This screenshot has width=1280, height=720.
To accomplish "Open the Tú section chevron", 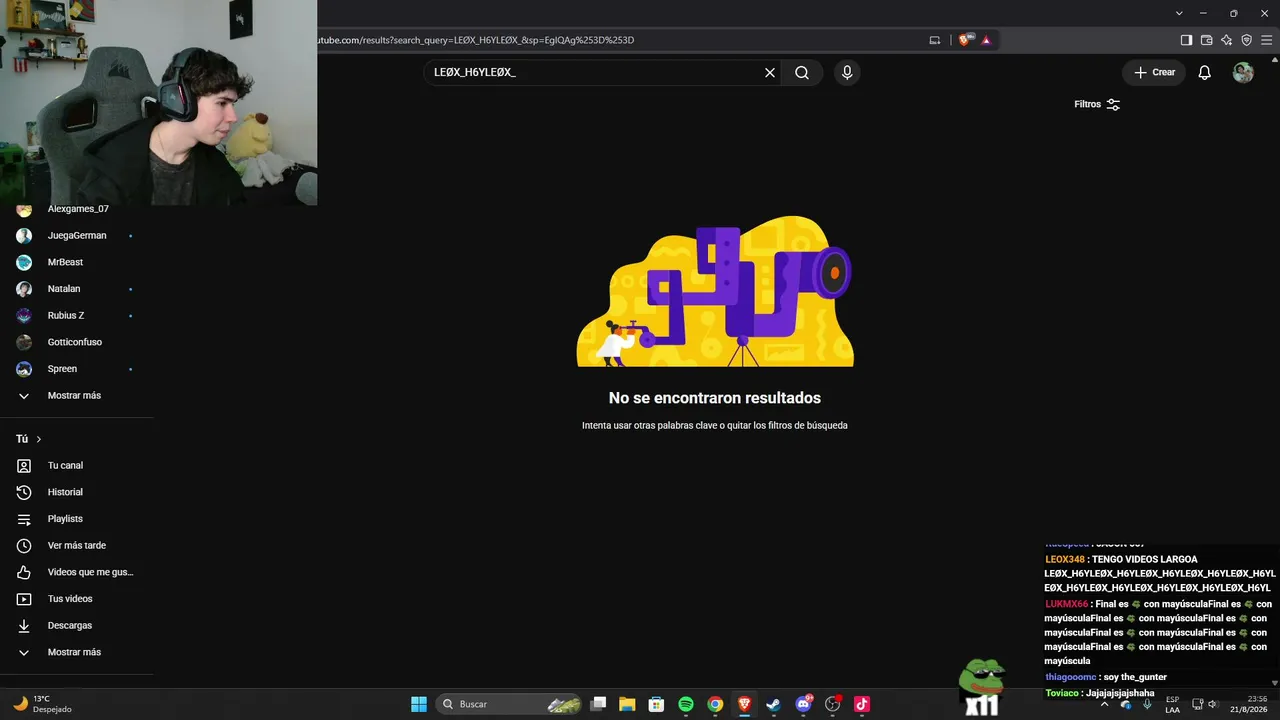I will pyautogui.click(x=39, y=439).
